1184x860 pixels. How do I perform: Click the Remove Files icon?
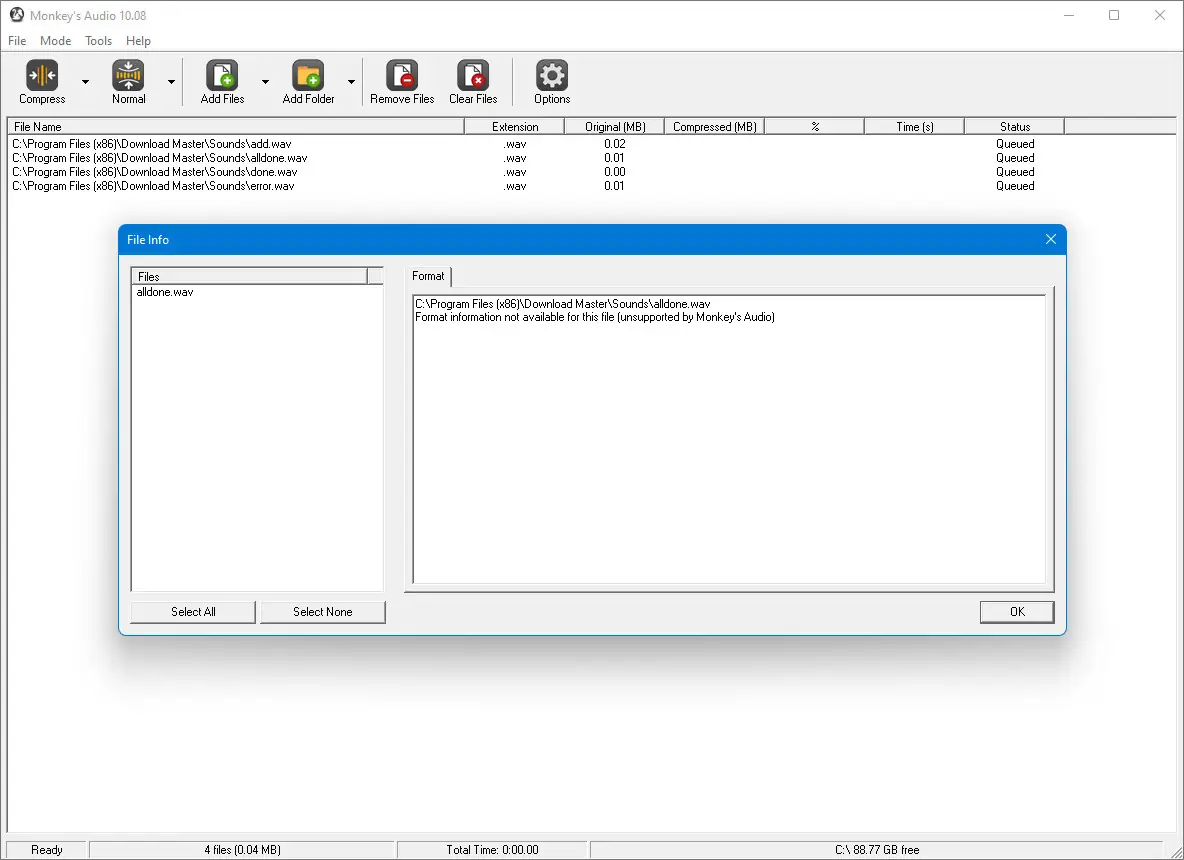coord(402,76)
